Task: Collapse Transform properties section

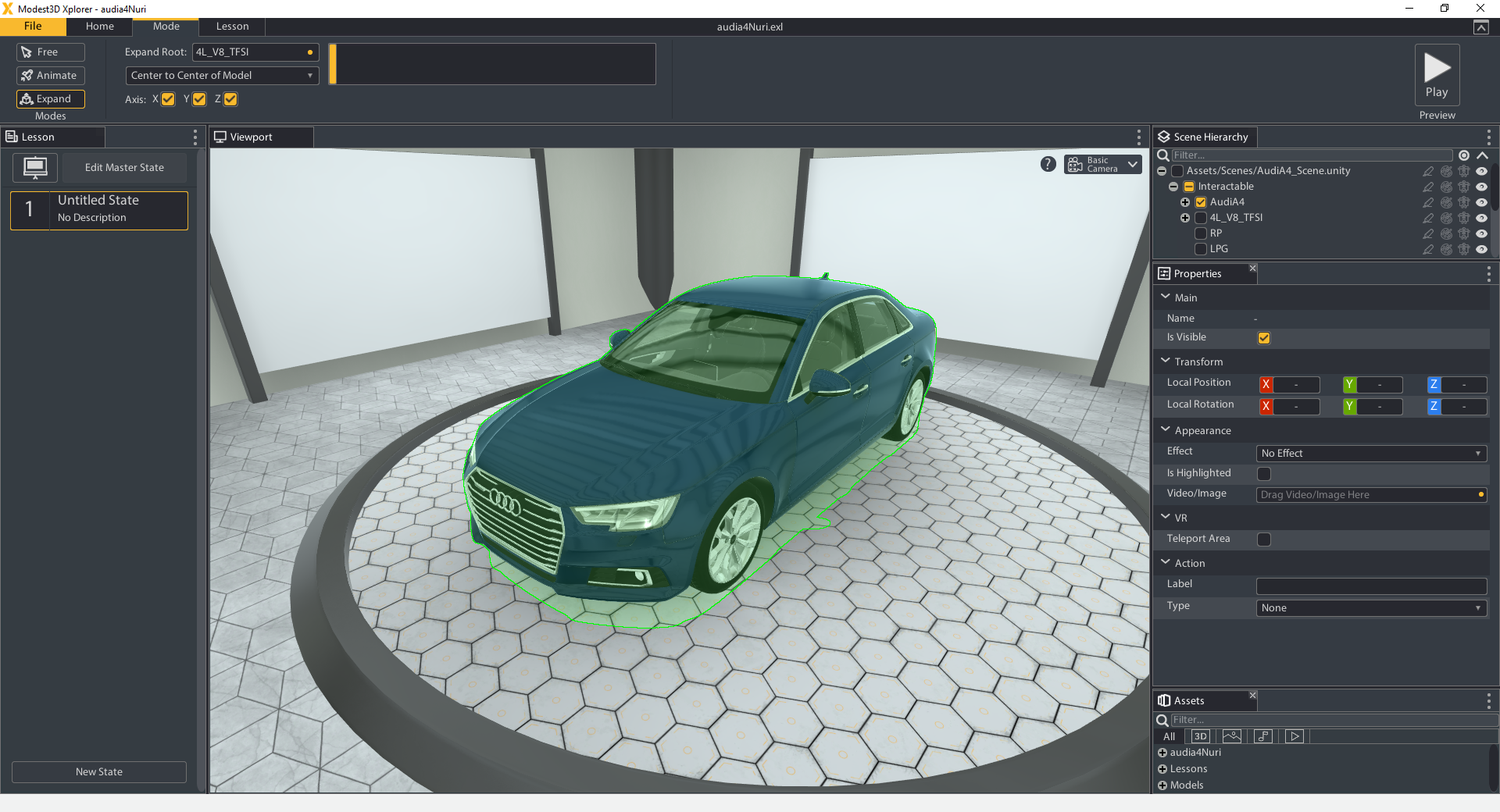Action: 1166,361
